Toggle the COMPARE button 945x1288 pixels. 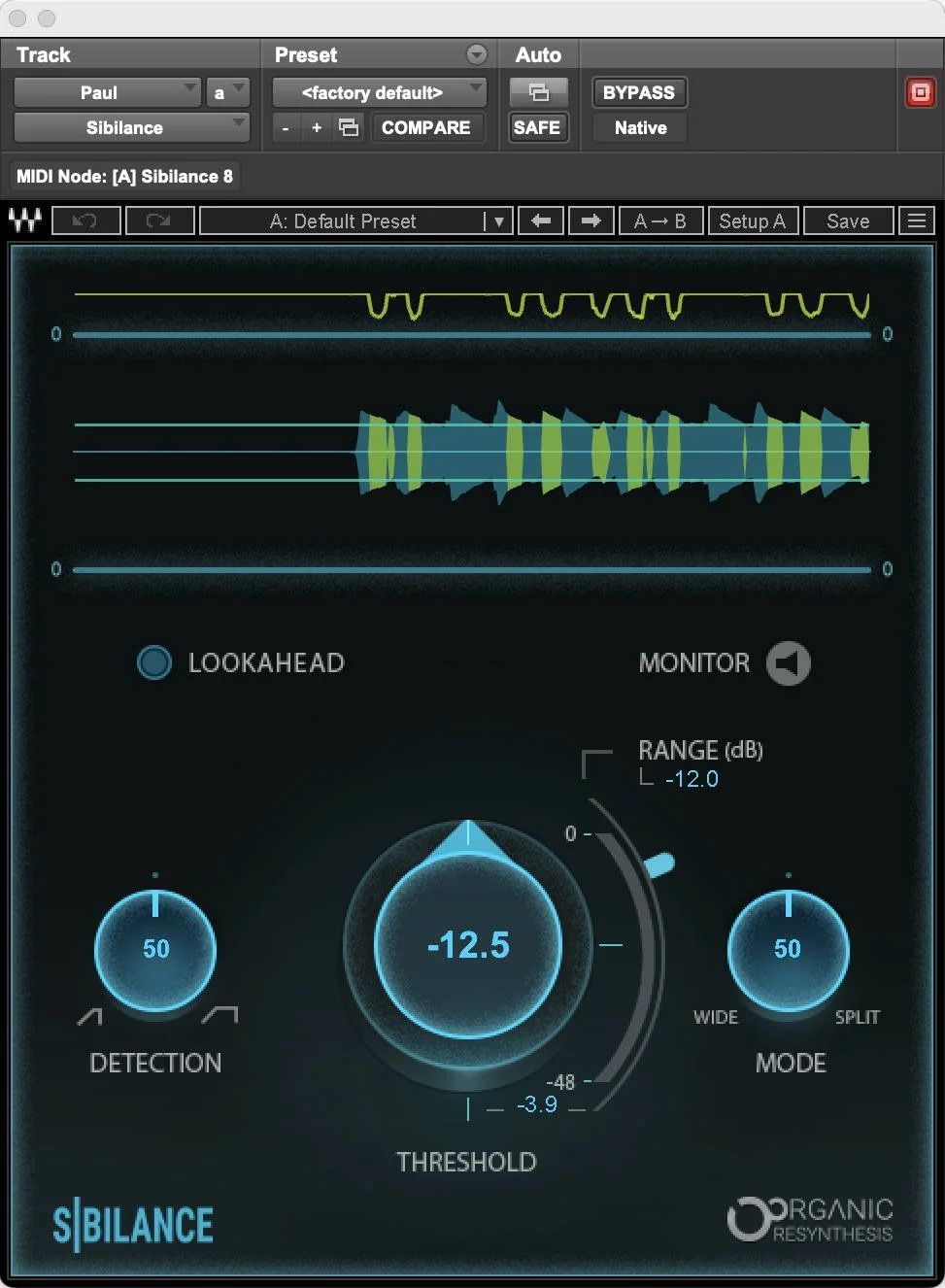coord(426,127)
